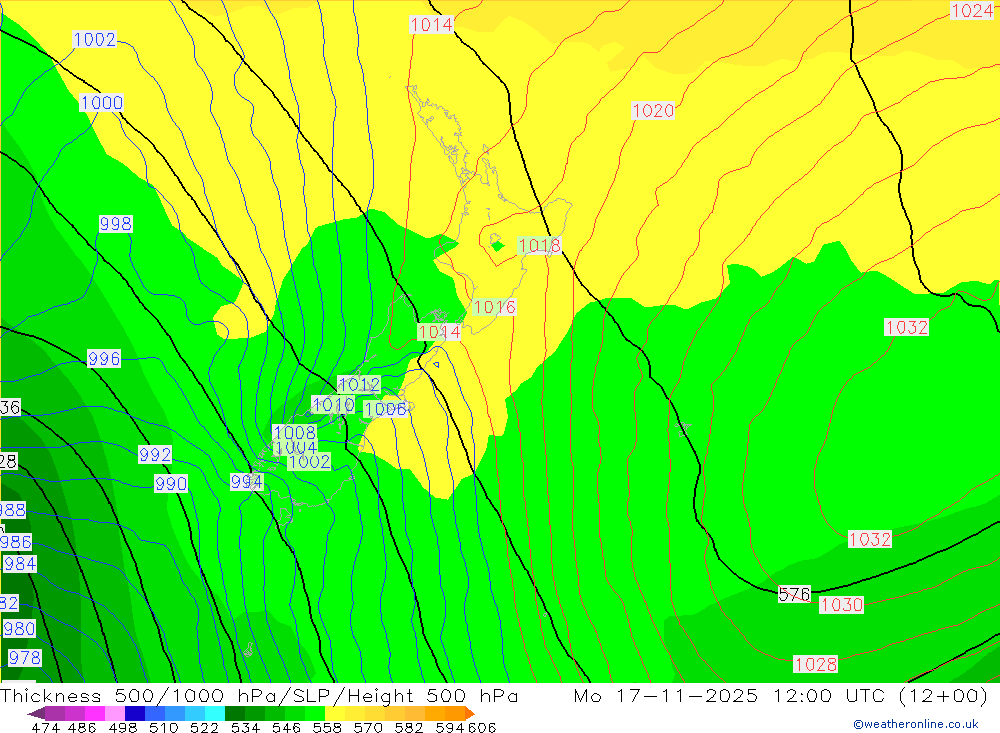This screenshot has height=733, width=1000.
Task: Click the red 1030 isobar label
Action: click(842, 605)
